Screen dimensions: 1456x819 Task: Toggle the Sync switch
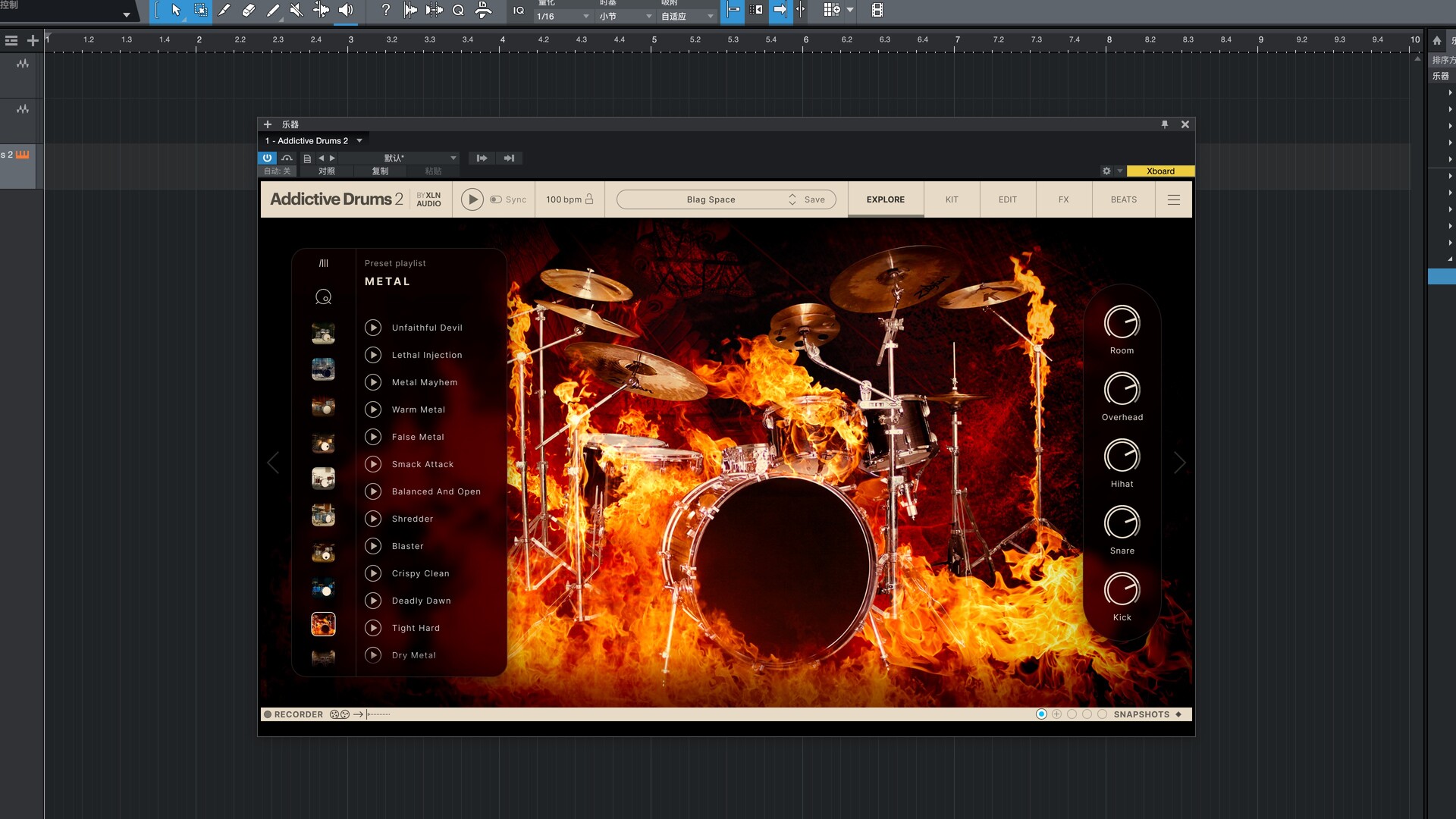(496, 199)
